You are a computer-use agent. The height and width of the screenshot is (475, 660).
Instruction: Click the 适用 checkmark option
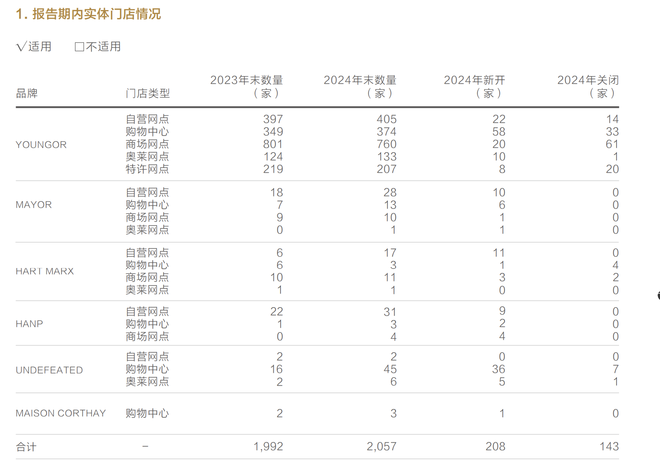34,47
